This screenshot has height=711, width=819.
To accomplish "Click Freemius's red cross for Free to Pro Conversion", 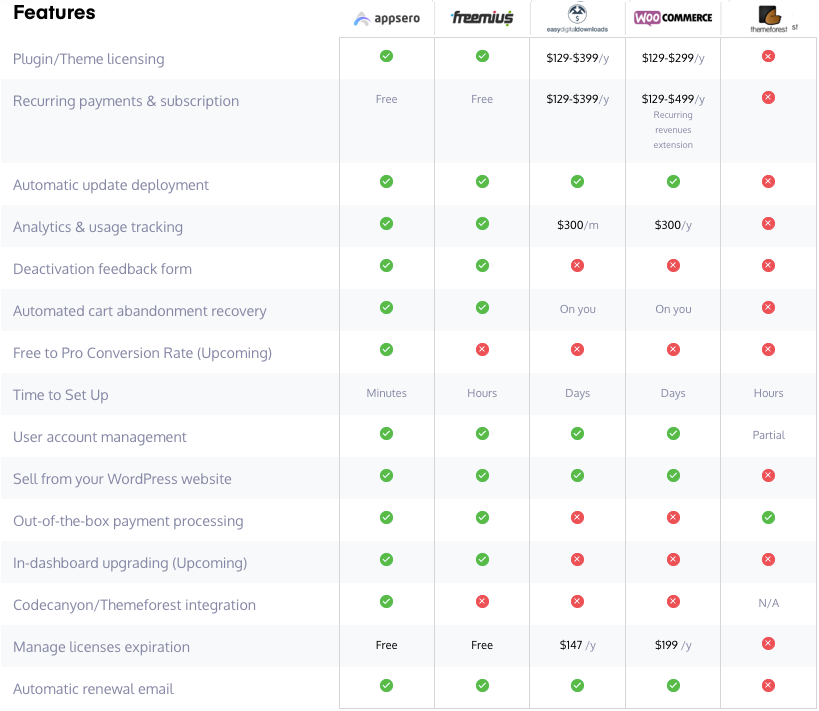I will pos(482,349).
